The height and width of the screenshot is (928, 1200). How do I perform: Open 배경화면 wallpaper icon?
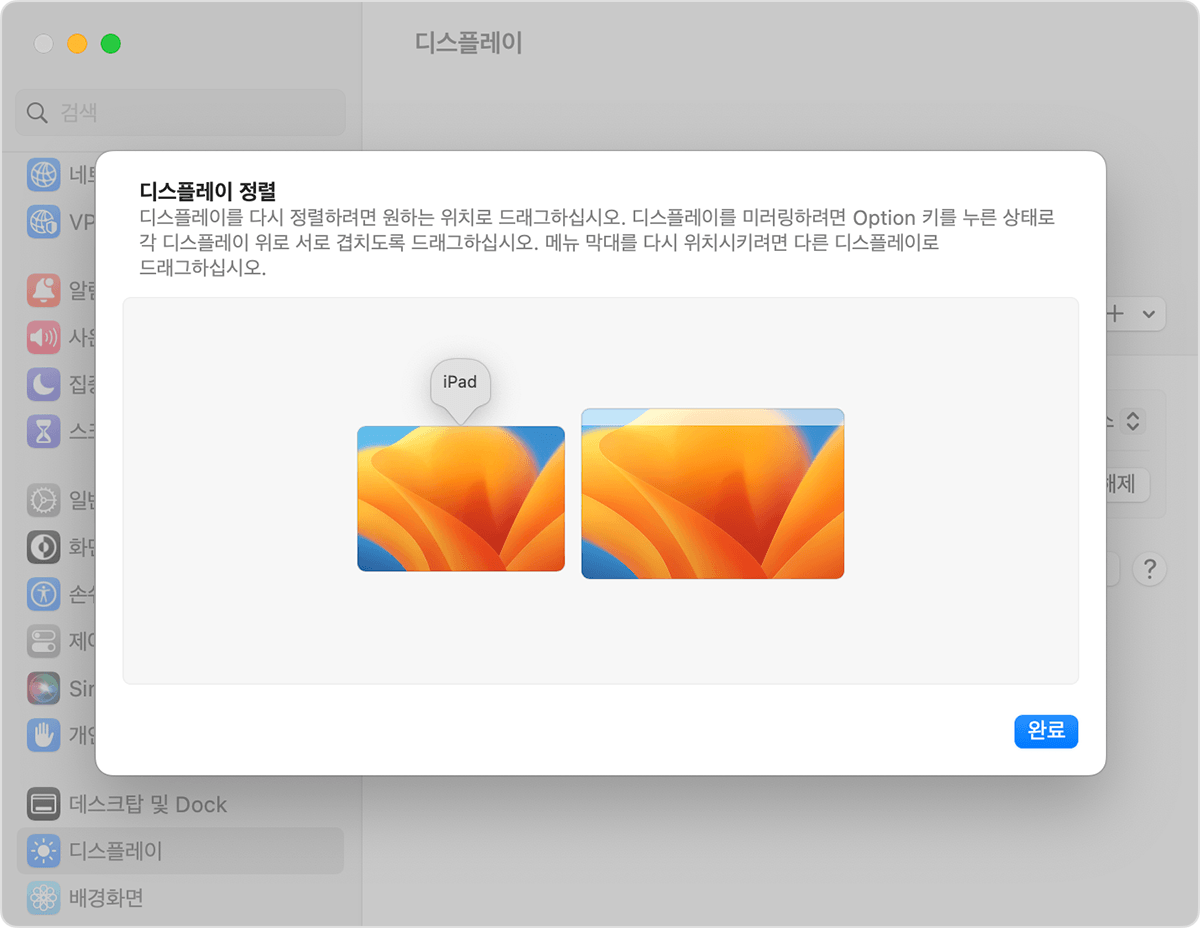(x=44, y=898)
